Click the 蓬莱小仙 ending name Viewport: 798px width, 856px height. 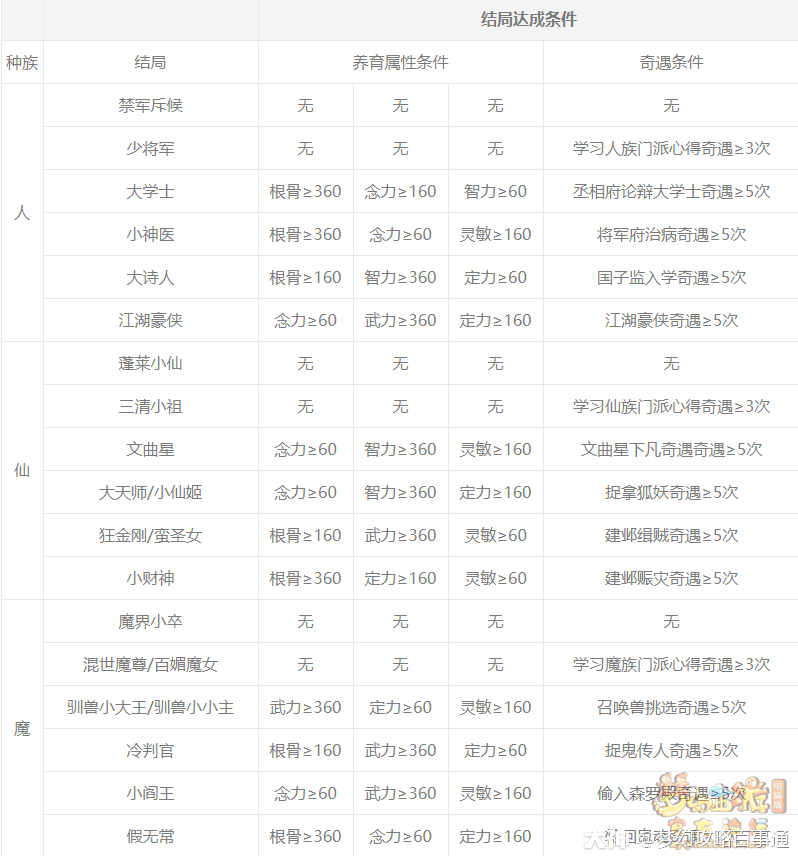[150, 363]
